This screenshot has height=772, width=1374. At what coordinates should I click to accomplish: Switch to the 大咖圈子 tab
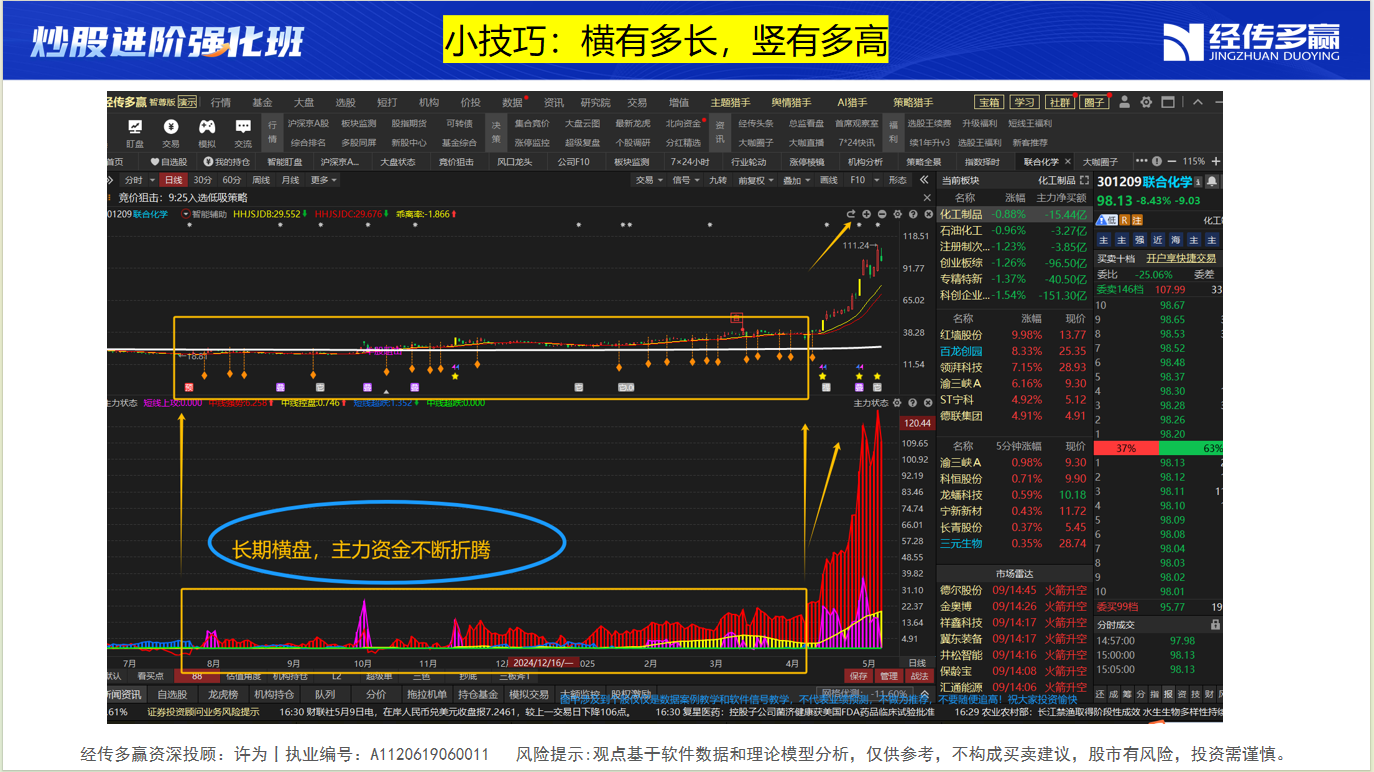pyautogui.click(x=1102, y=161)
